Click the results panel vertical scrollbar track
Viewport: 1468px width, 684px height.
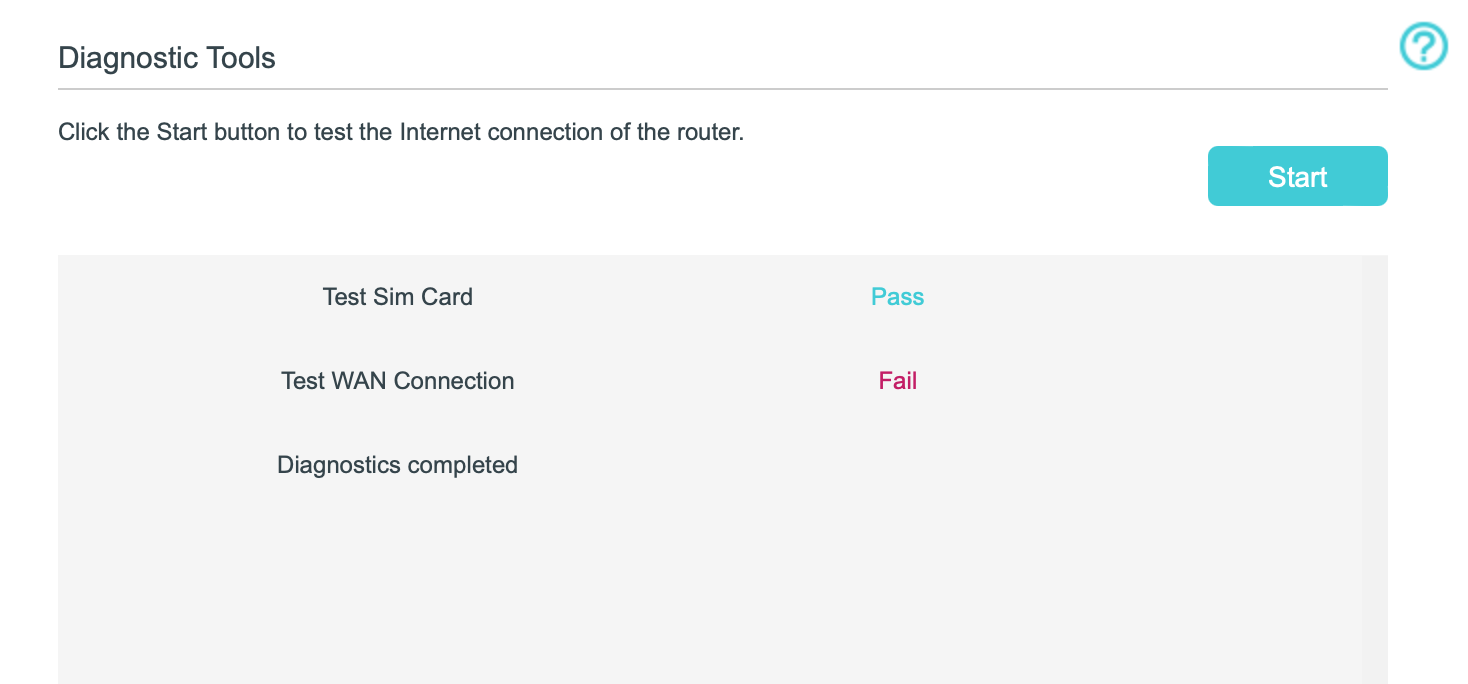pos(1375,470)
